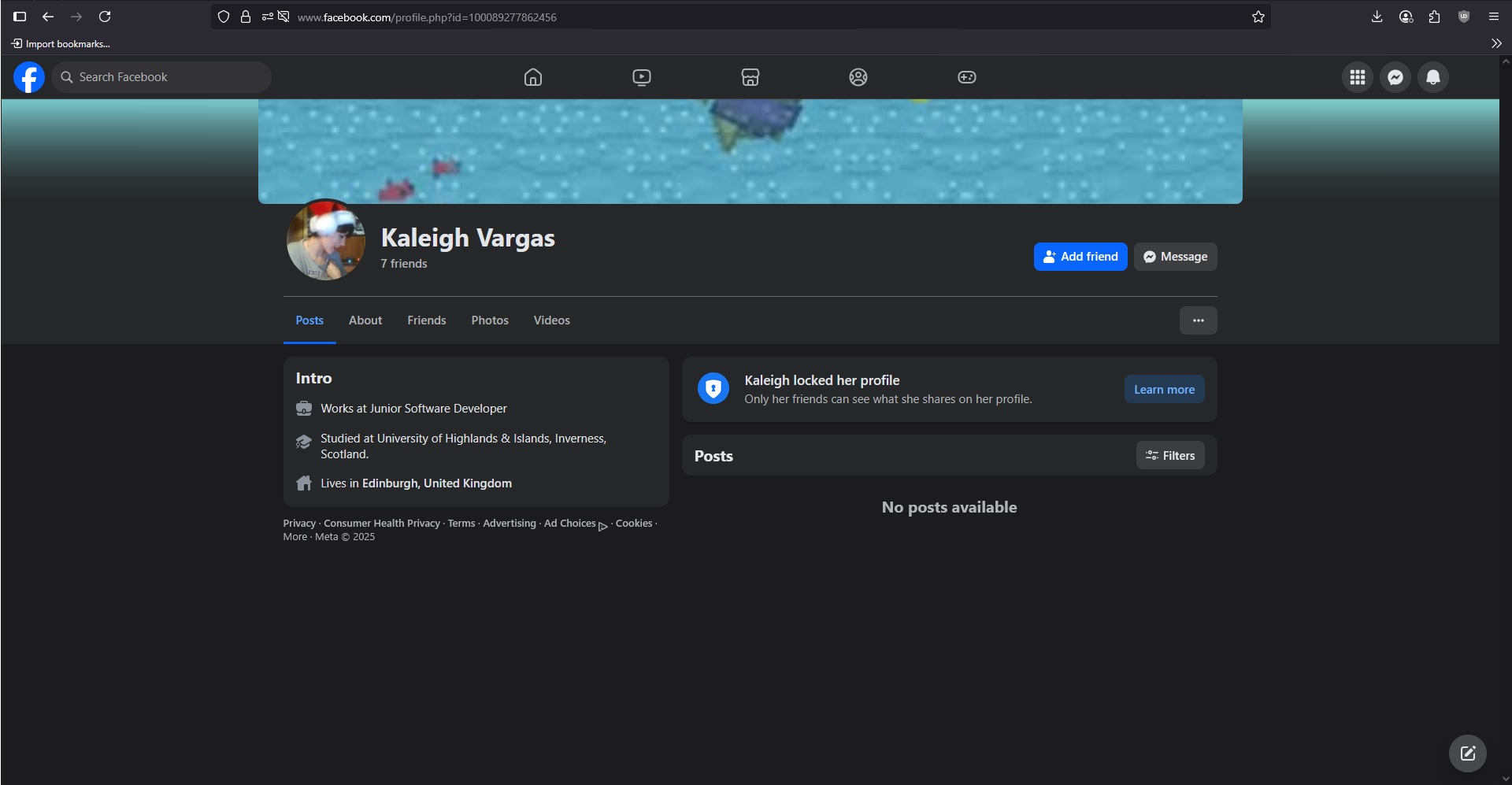Viewport: 1512px width, 785px height.
Task: Switch to the Friends tab
Action: pos(427,320)
